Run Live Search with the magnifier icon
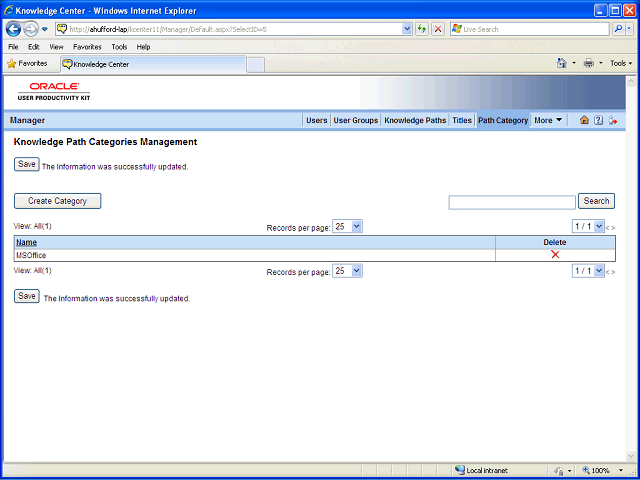640x480 pixels. coord(619,29)
